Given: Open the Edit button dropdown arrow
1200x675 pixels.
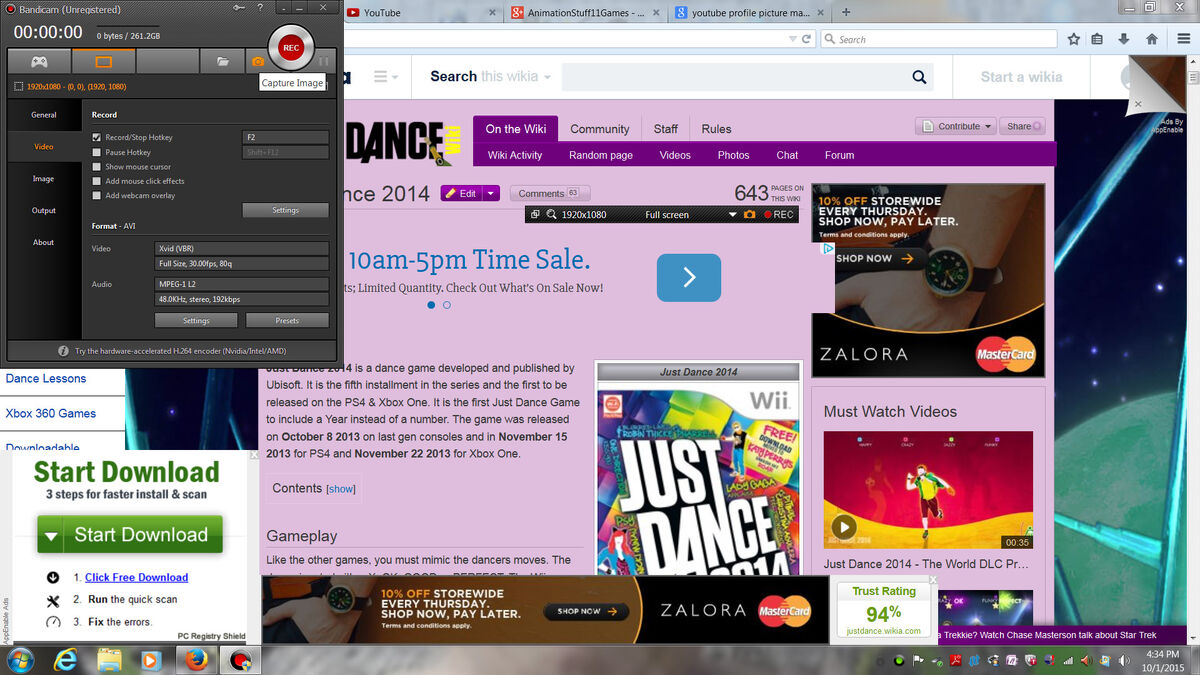Looking at the screenshot, I should point(490,194).
